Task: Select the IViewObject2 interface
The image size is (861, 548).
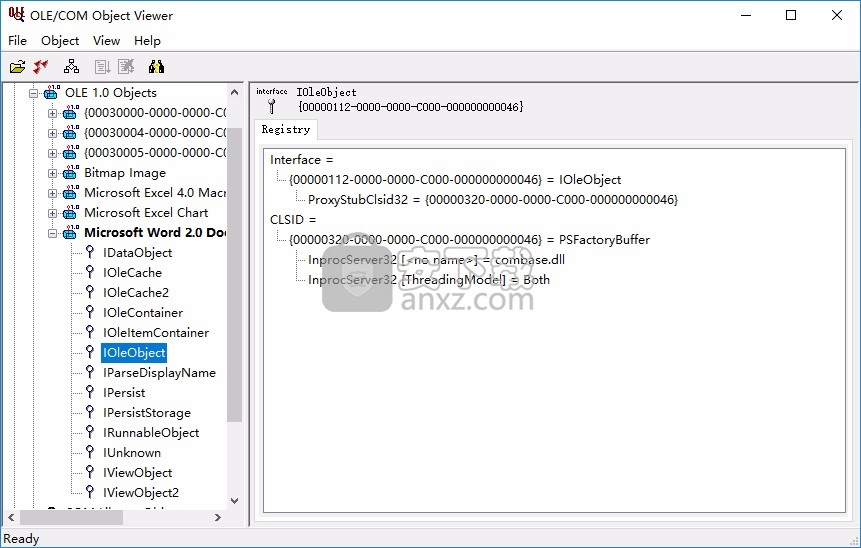Action: (x=141, y=493)
